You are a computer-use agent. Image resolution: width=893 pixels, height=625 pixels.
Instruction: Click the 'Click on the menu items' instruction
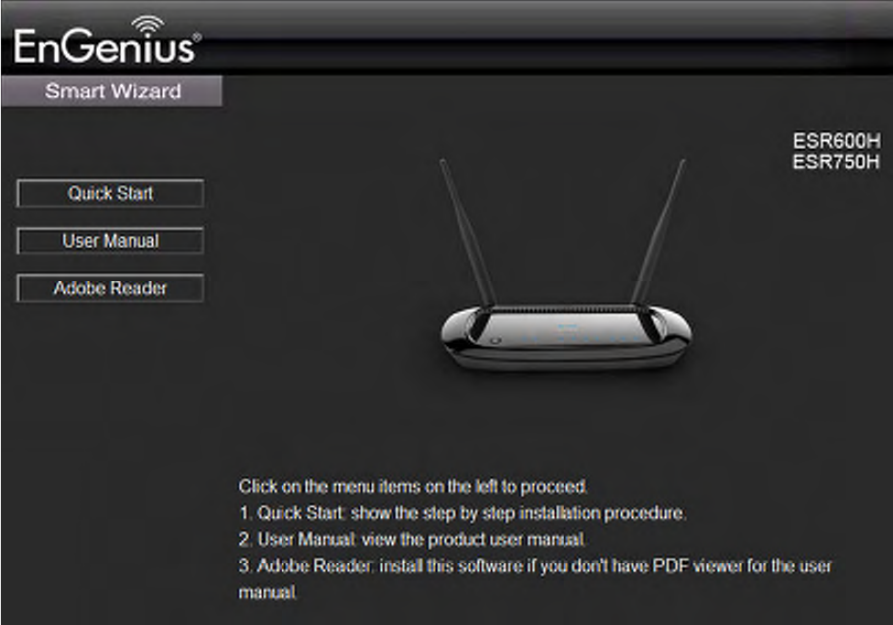point(413,487)
